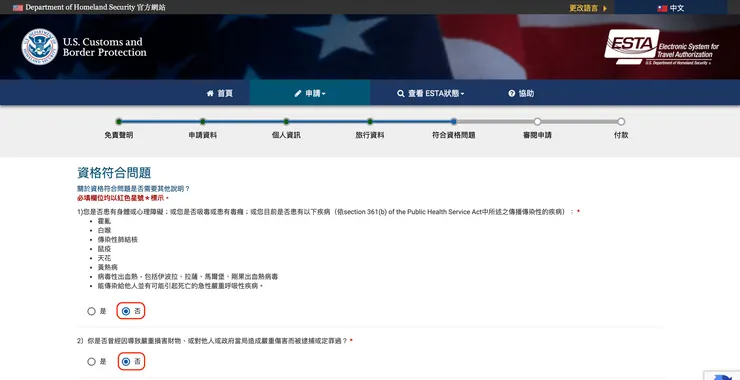This screenshot has height=380, width=740.
Task: Click the 審閱申請 step marker
Action: (x=537, y=121)
